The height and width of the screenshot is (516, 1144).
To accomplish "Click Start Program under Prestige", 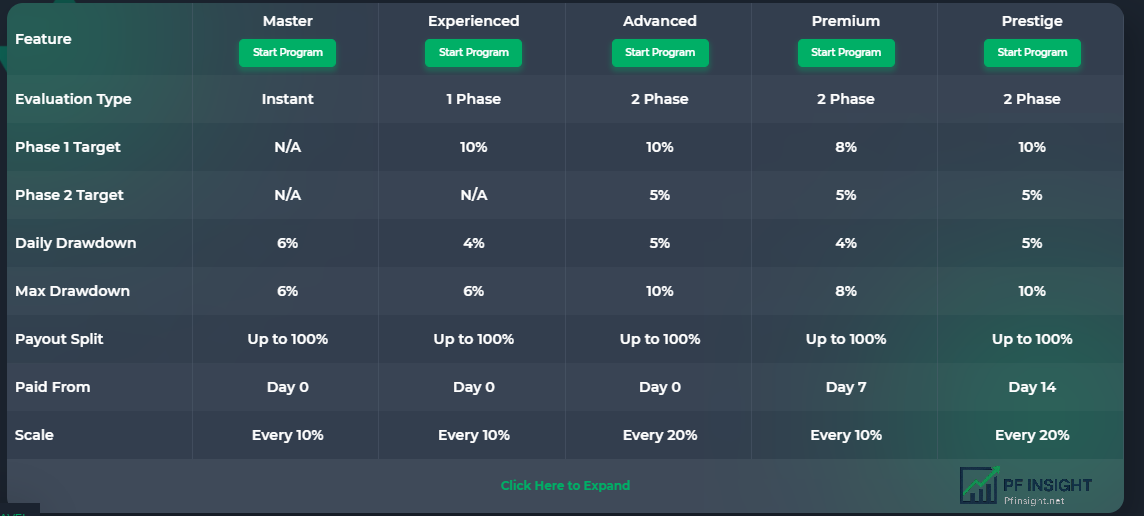I will 1032,53.
